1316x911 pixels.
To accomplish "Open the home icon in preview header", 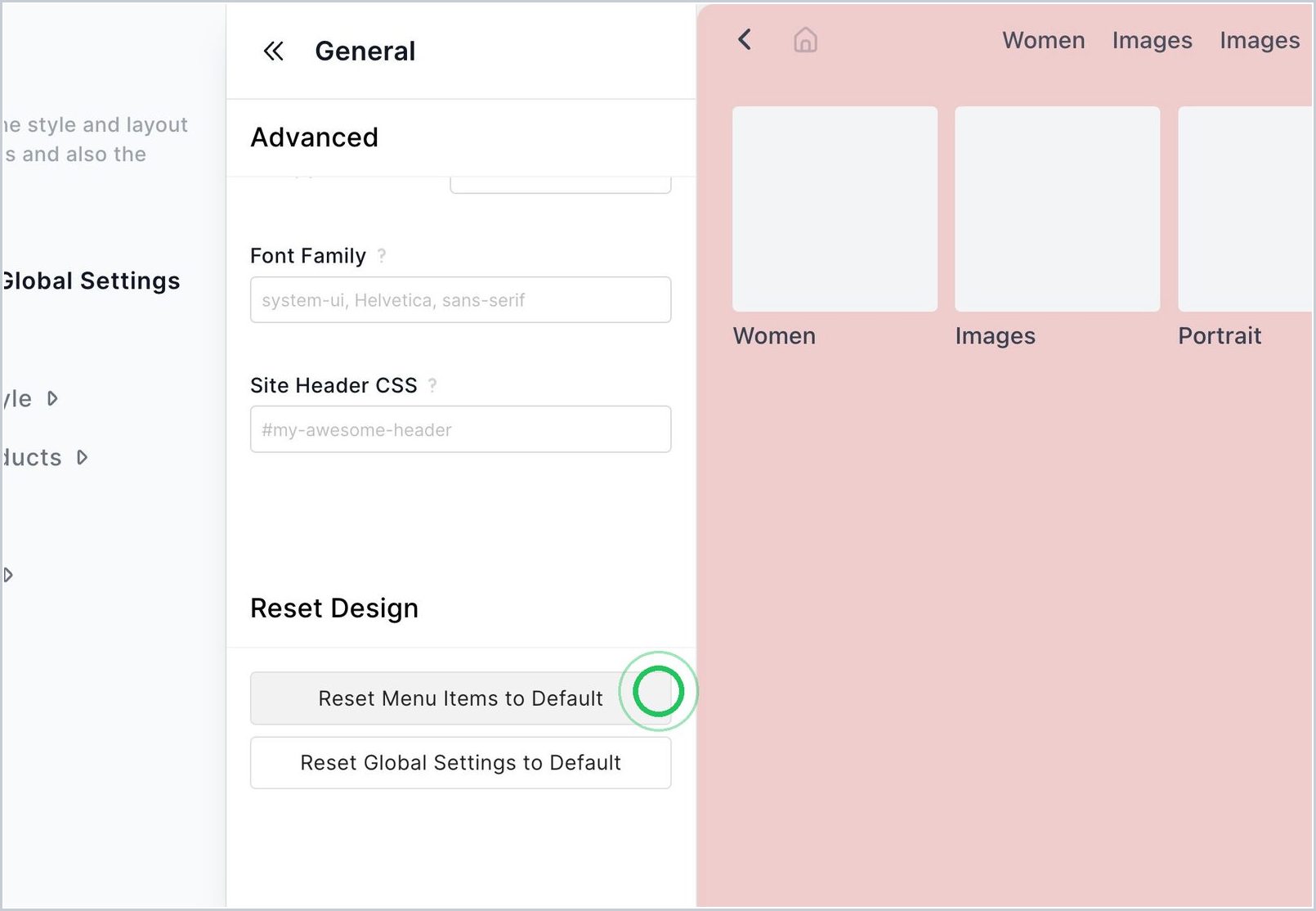I will [x=805, y=39].
